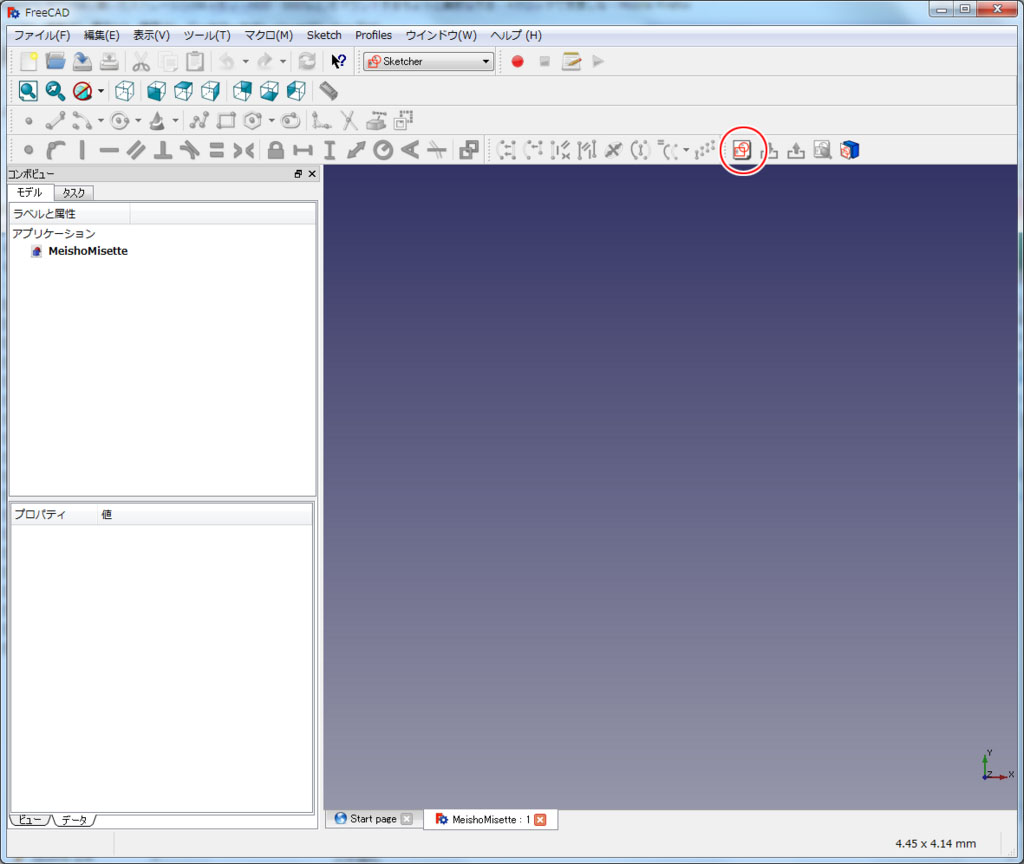Expand the polygon tools dropdown arrow
1024x864 pixels.
pyautogui.click(x=272, y=121)
